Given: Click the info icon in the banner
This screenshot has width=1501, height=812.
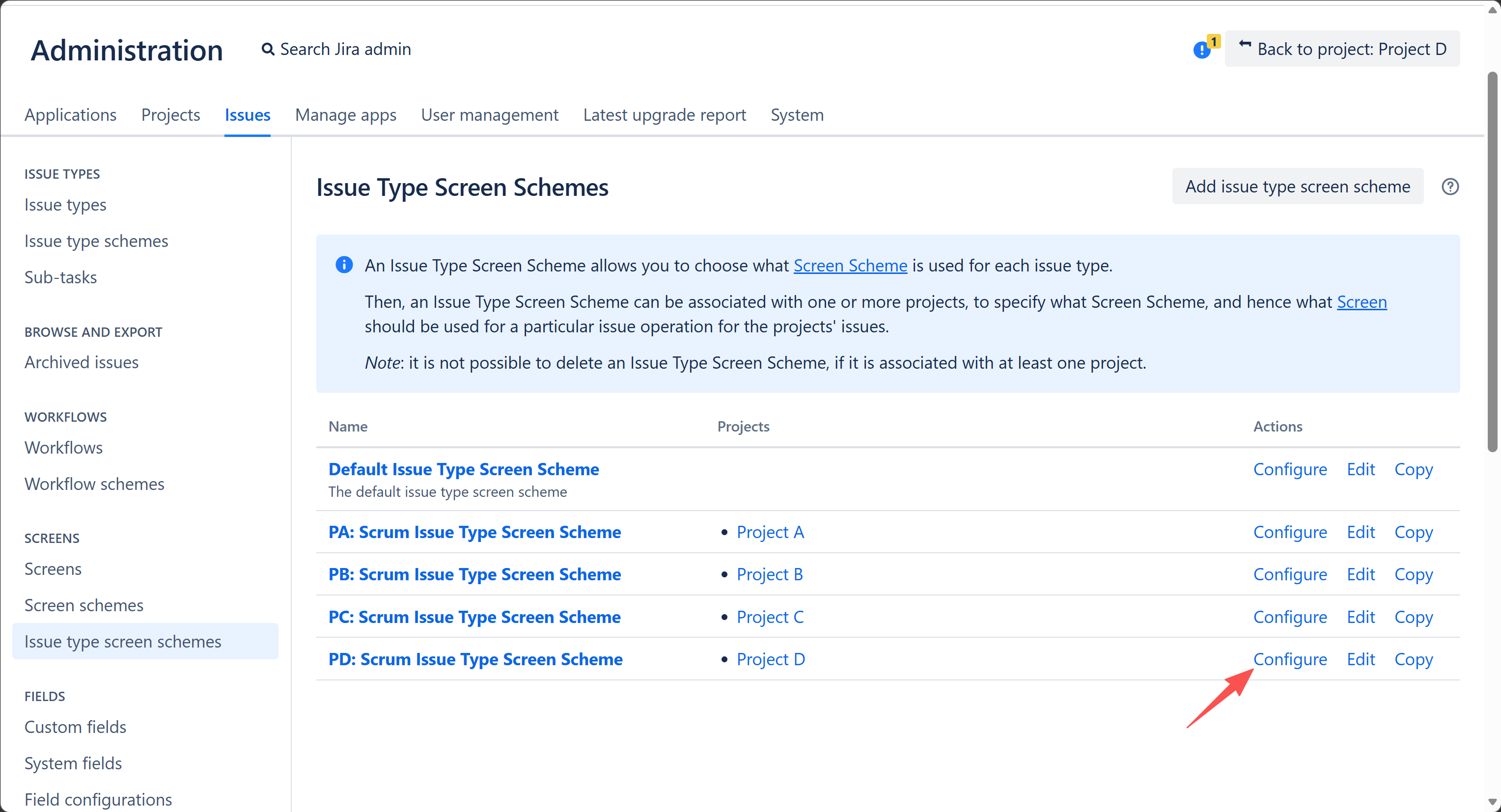Looking at the screenshot, I should [x=344, y=265].
